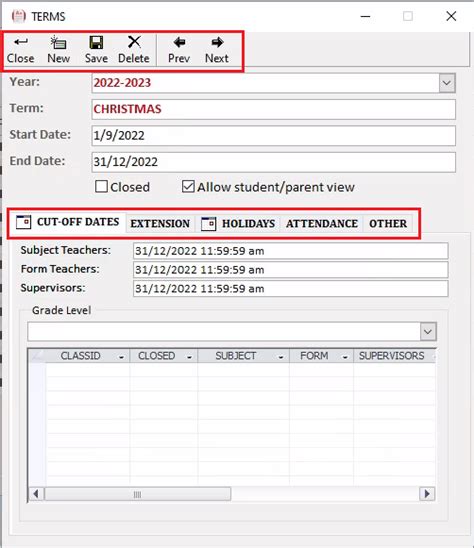Viewport: 474px width, 548px height.
Task: Open the ATTENDANCE tab
Action: 322,223
